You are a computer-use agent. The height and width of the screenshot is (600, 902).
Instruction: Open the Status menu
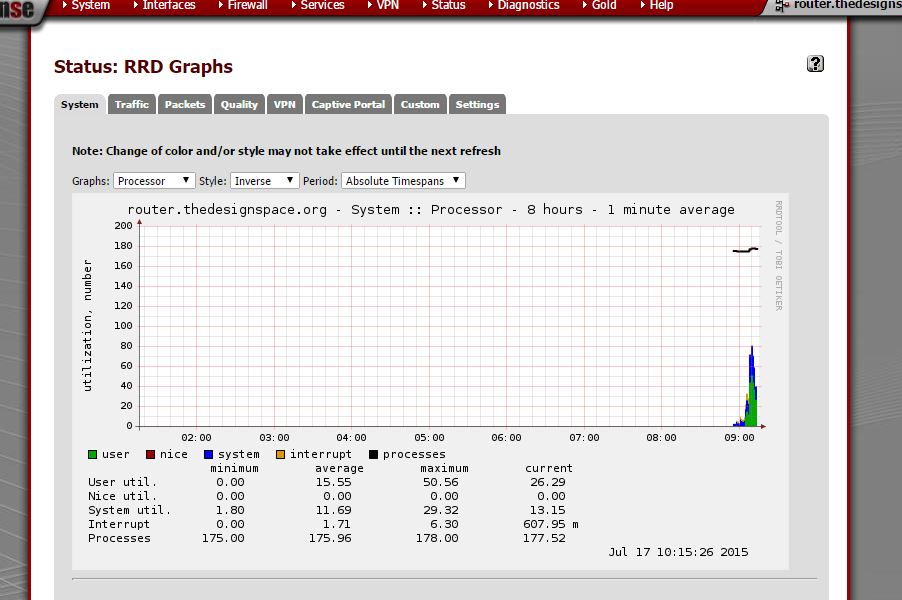coord(448,6)
